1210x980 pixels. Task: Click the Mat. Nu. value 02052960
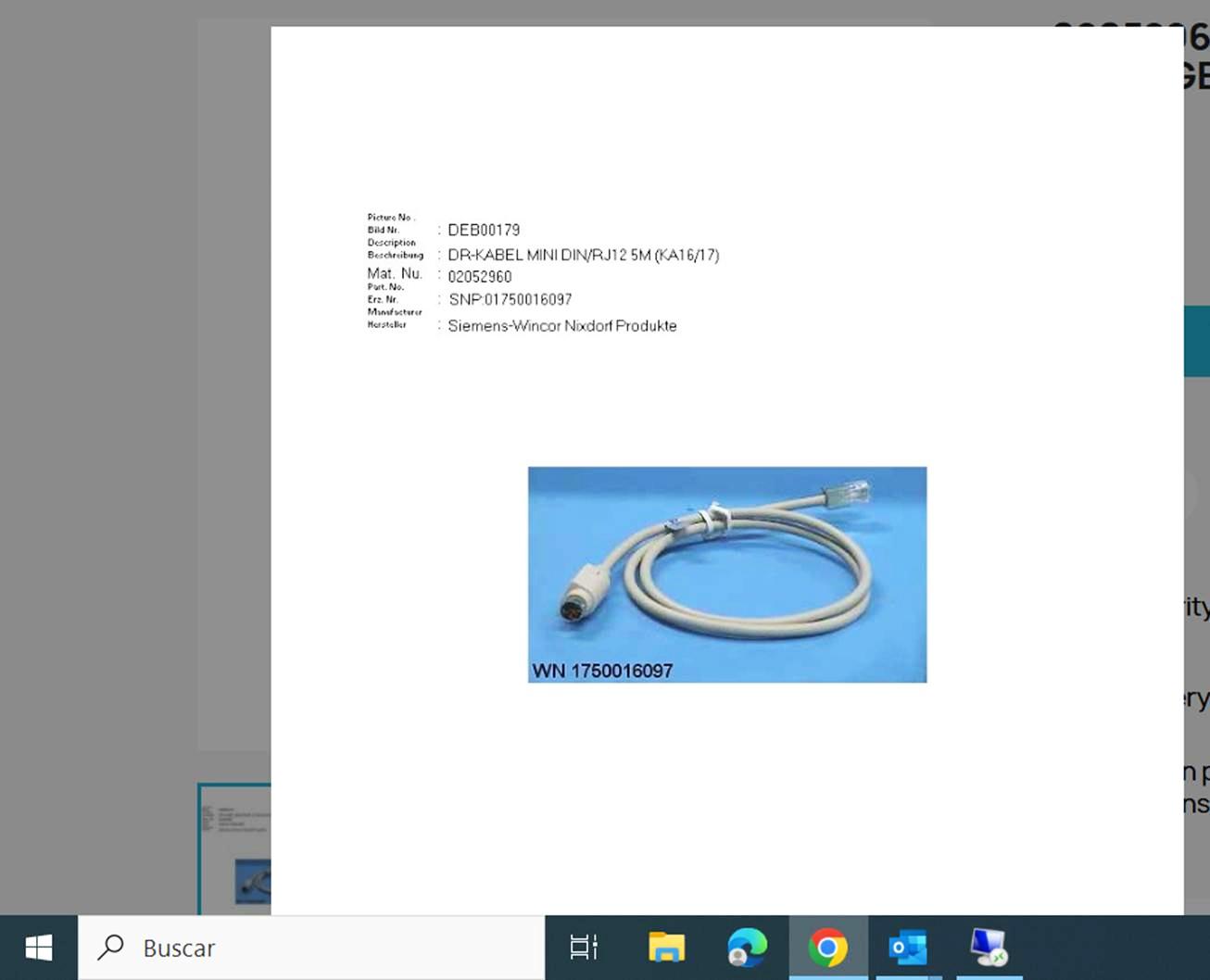click(478, 276)
